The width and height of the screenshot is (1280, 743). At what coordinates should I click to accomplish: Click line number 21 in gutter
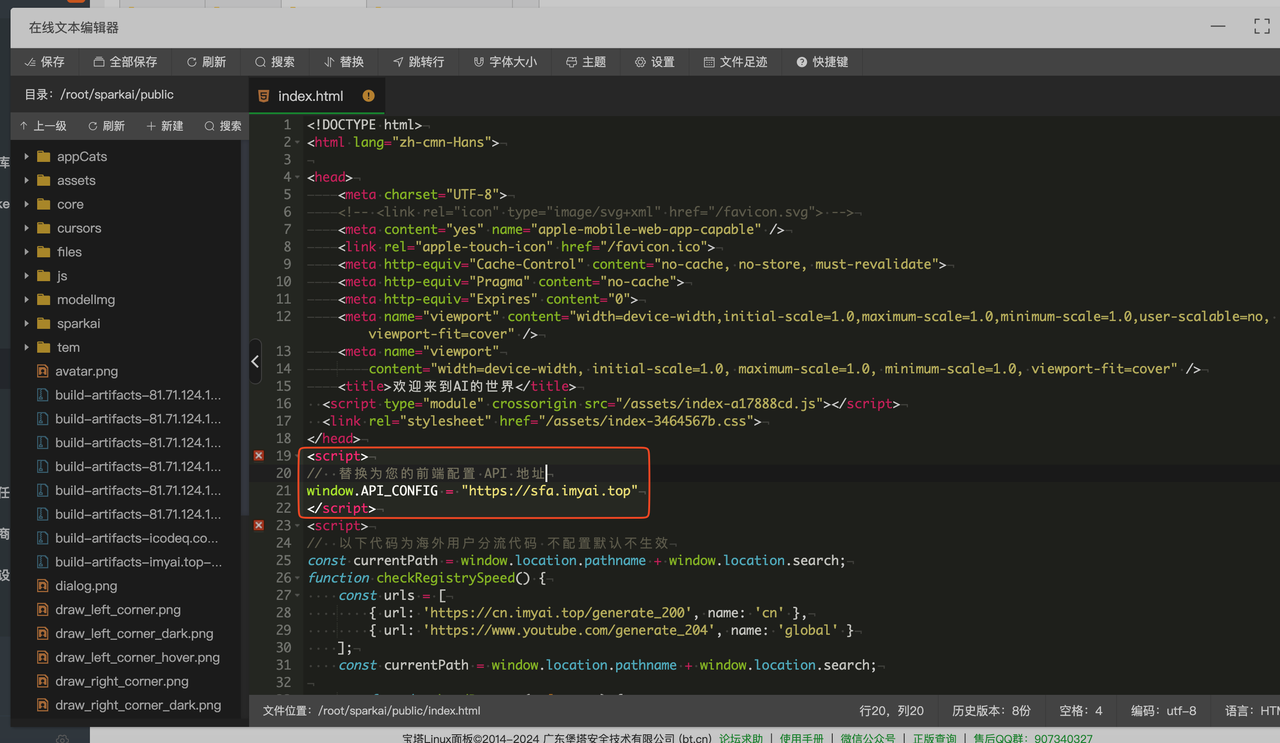pyautogui.click(x=283, y=491)
